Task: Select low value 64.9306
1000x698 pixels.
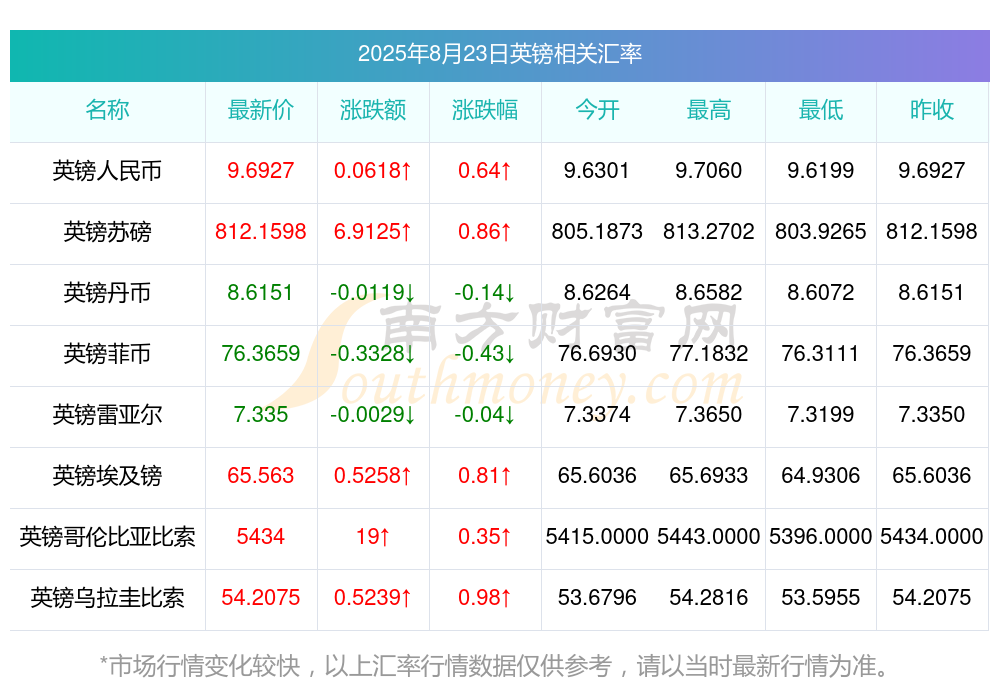Action: 821,476
